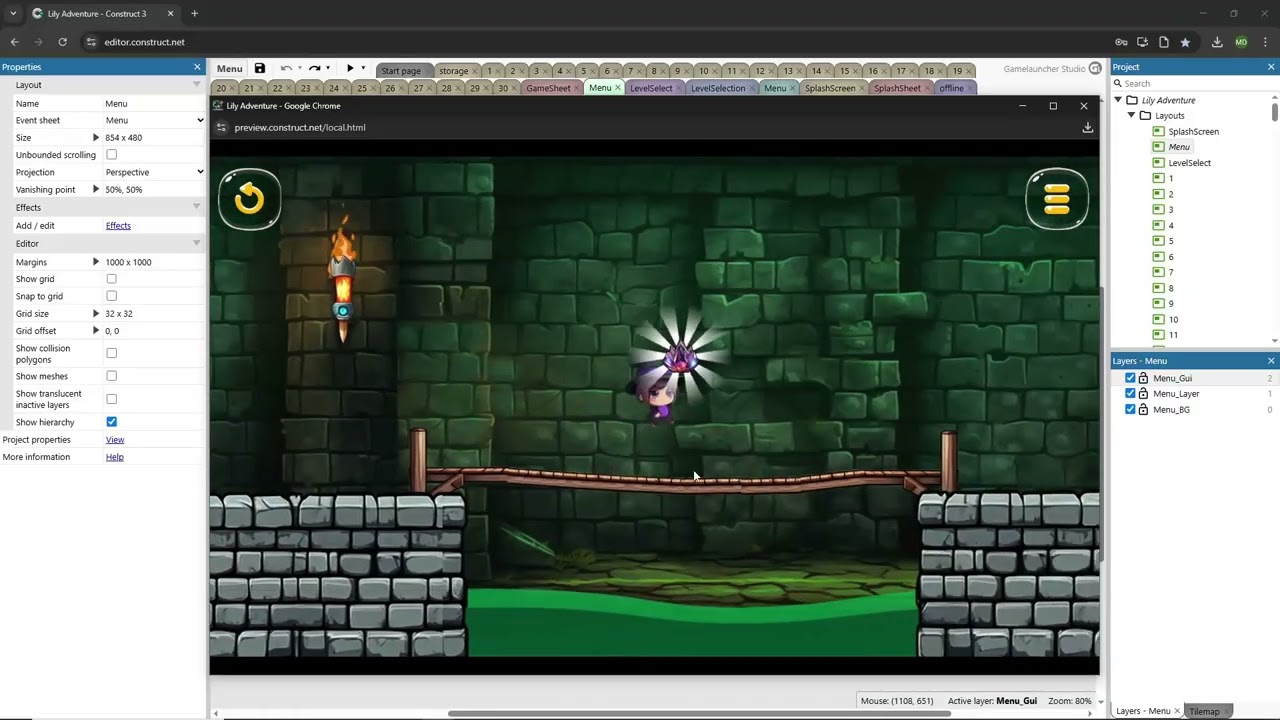Viewport: 1280px width, 720px height.
Task: Uncheck the Show hierarchy checkbox
Action: point(111,422)
